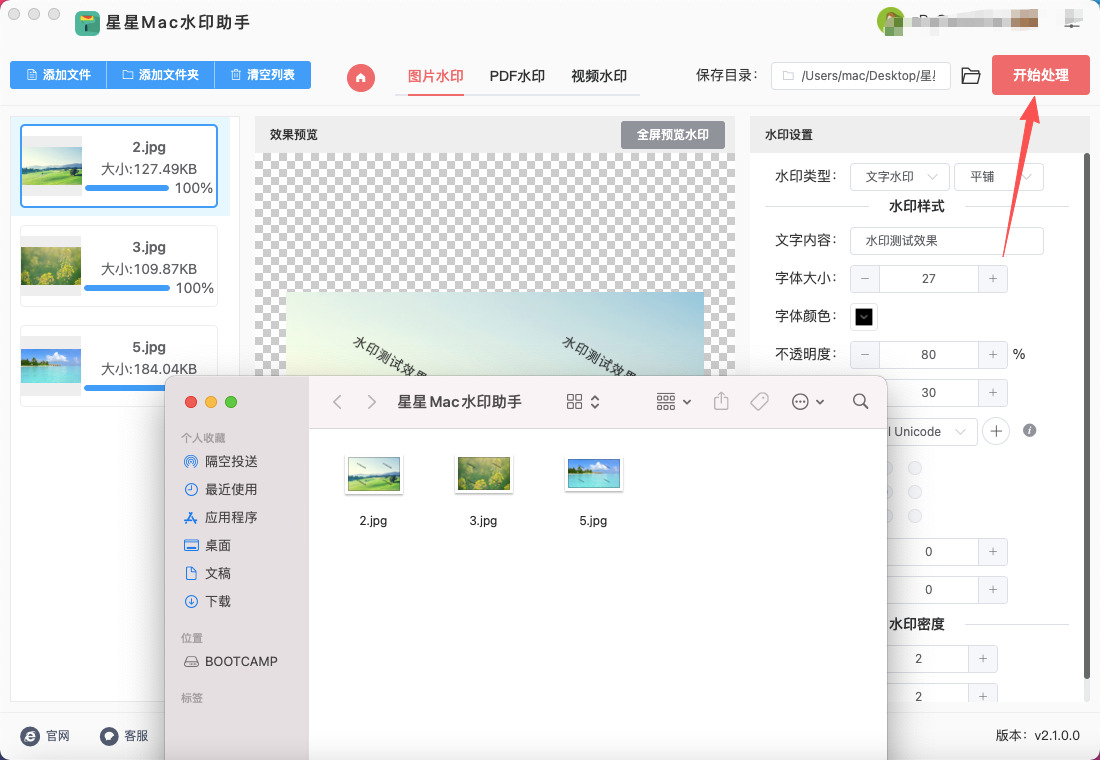Switch to the PDF水印 tab
Image resolution: width=1100 pixels, height=760 pixels.
(517, 76)
